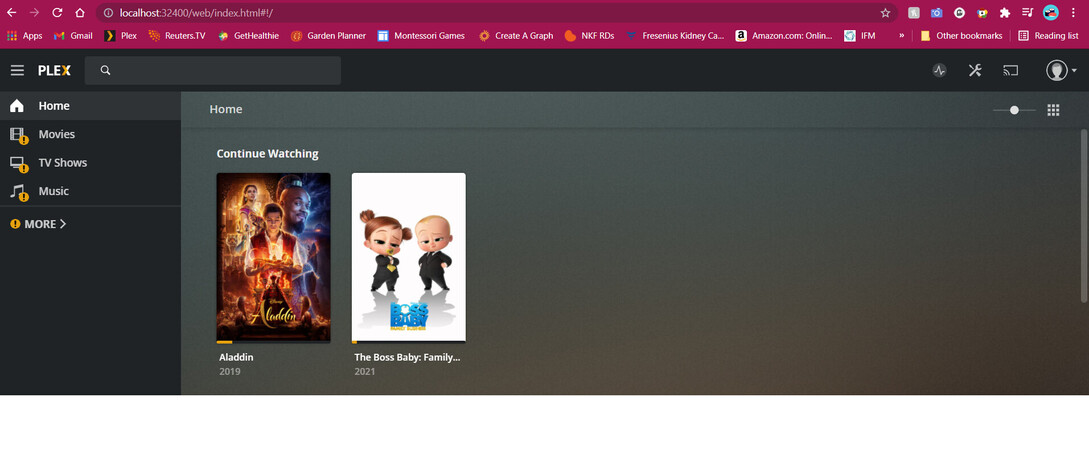Open Plex Settings wrench icon
Image resolution: width=1089 pixels, height=459 pixels.
[975, 70]
